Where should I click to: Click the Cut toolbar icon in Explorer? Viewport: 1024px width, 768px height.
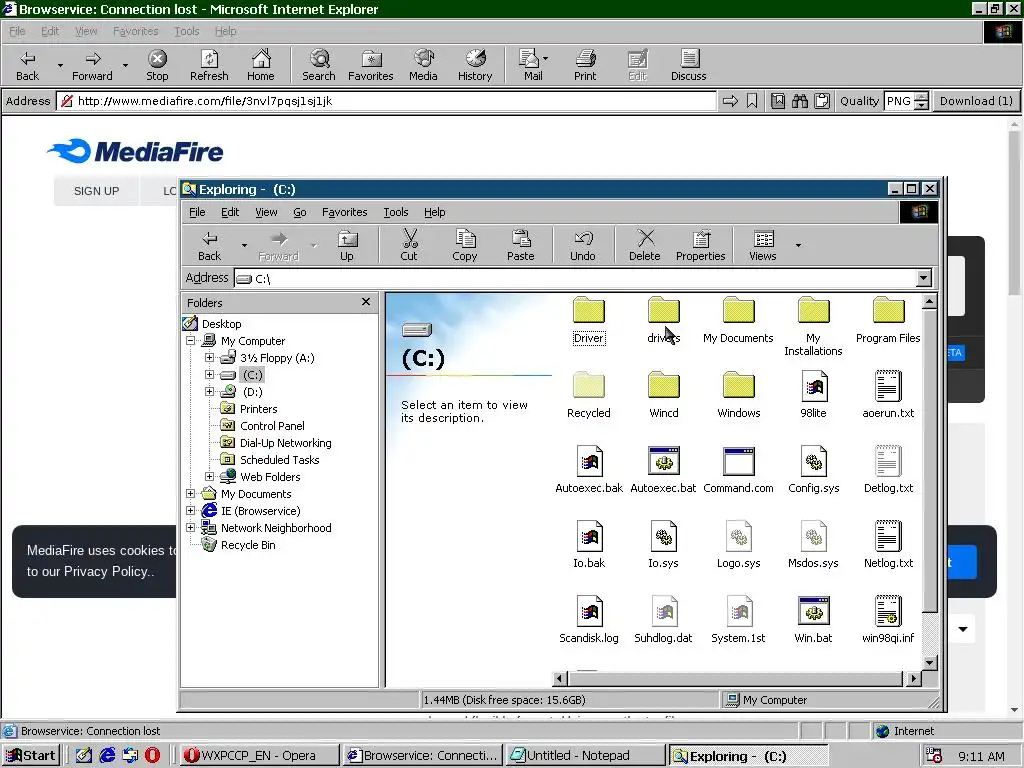(x=409, y=245)
